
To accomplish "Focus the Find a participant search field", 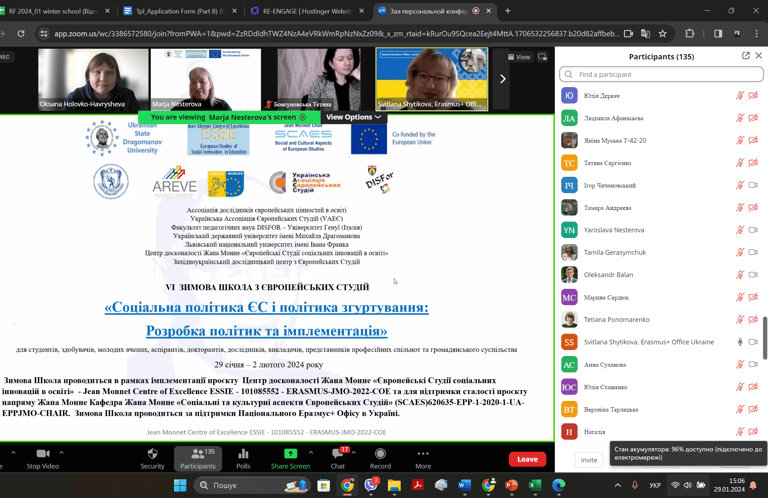I will (x=661, y=74).
